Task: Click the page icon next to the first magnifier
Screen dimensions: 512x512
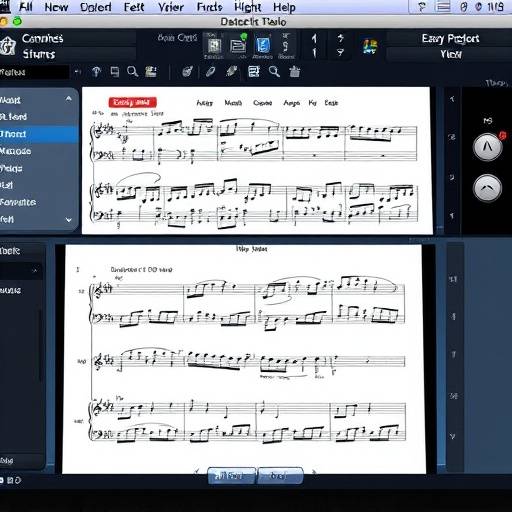Action: [115, 72]
